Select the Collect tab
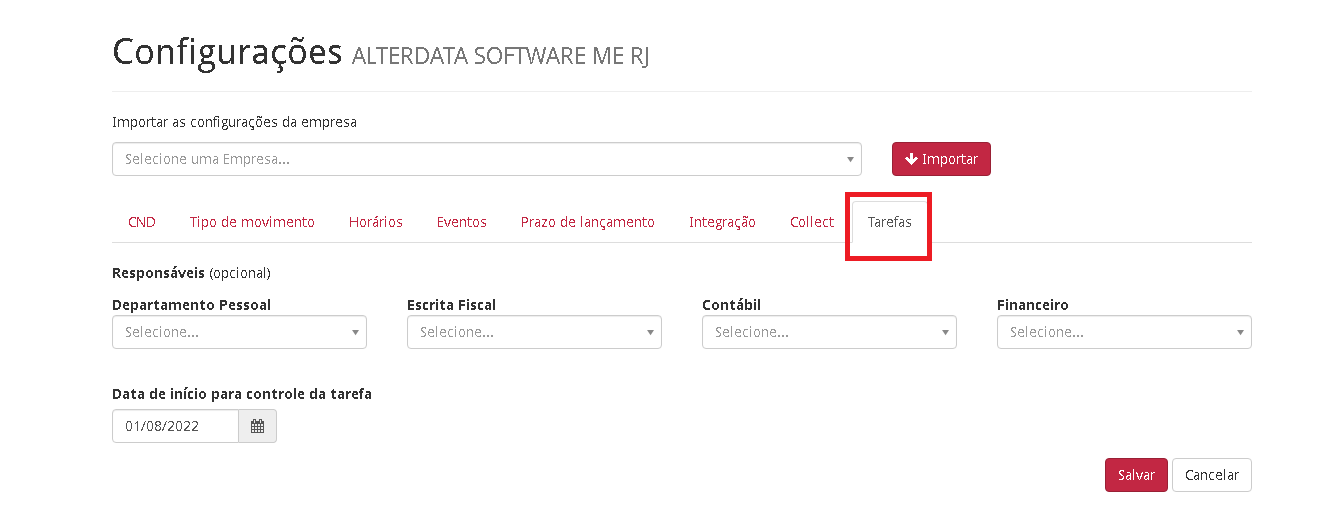This screenshot has height=519, width=1339. point(812,222)
